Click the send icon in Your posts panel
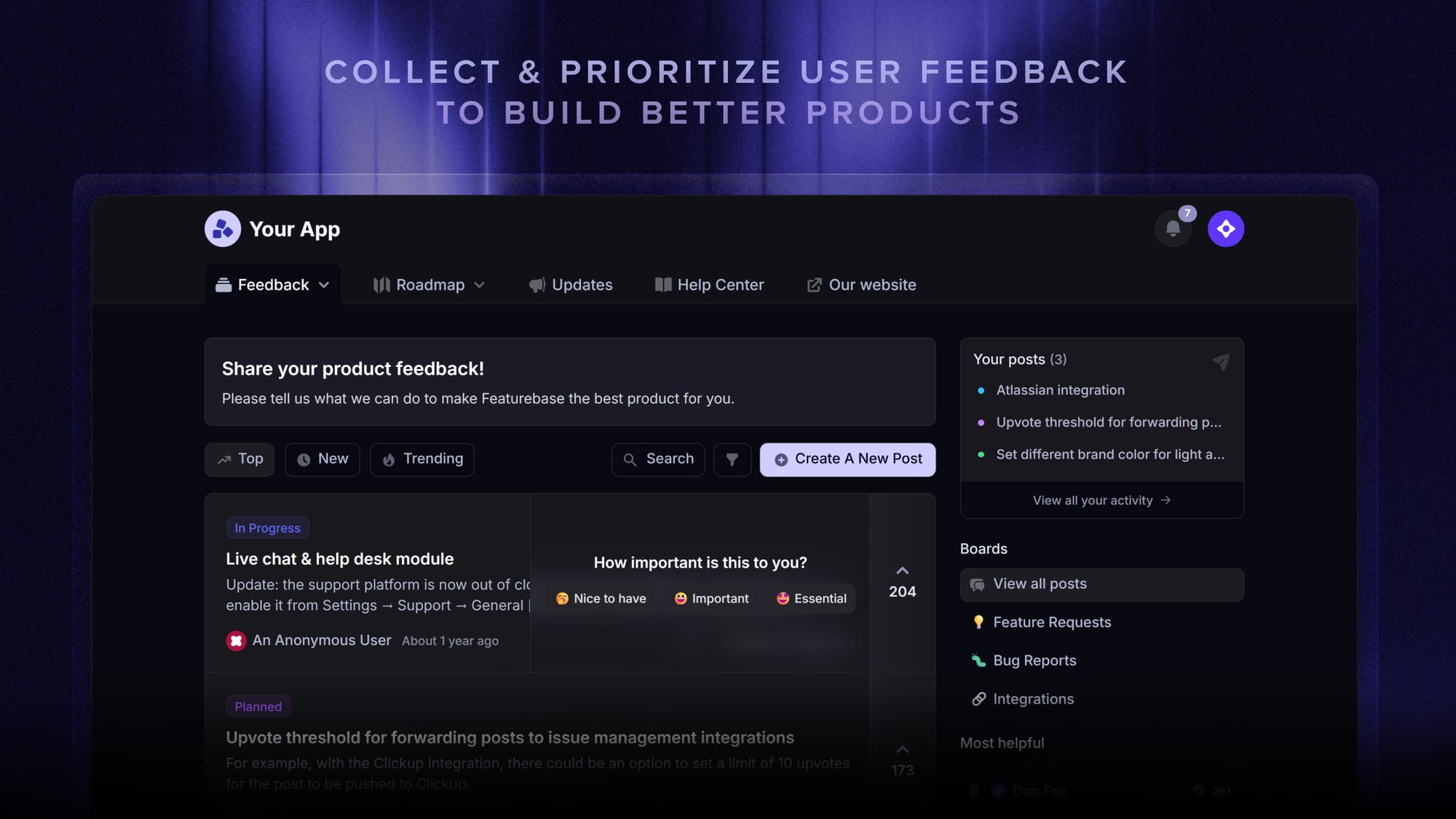Screen dimensions: 1456x819 [x=1220, y=362]
